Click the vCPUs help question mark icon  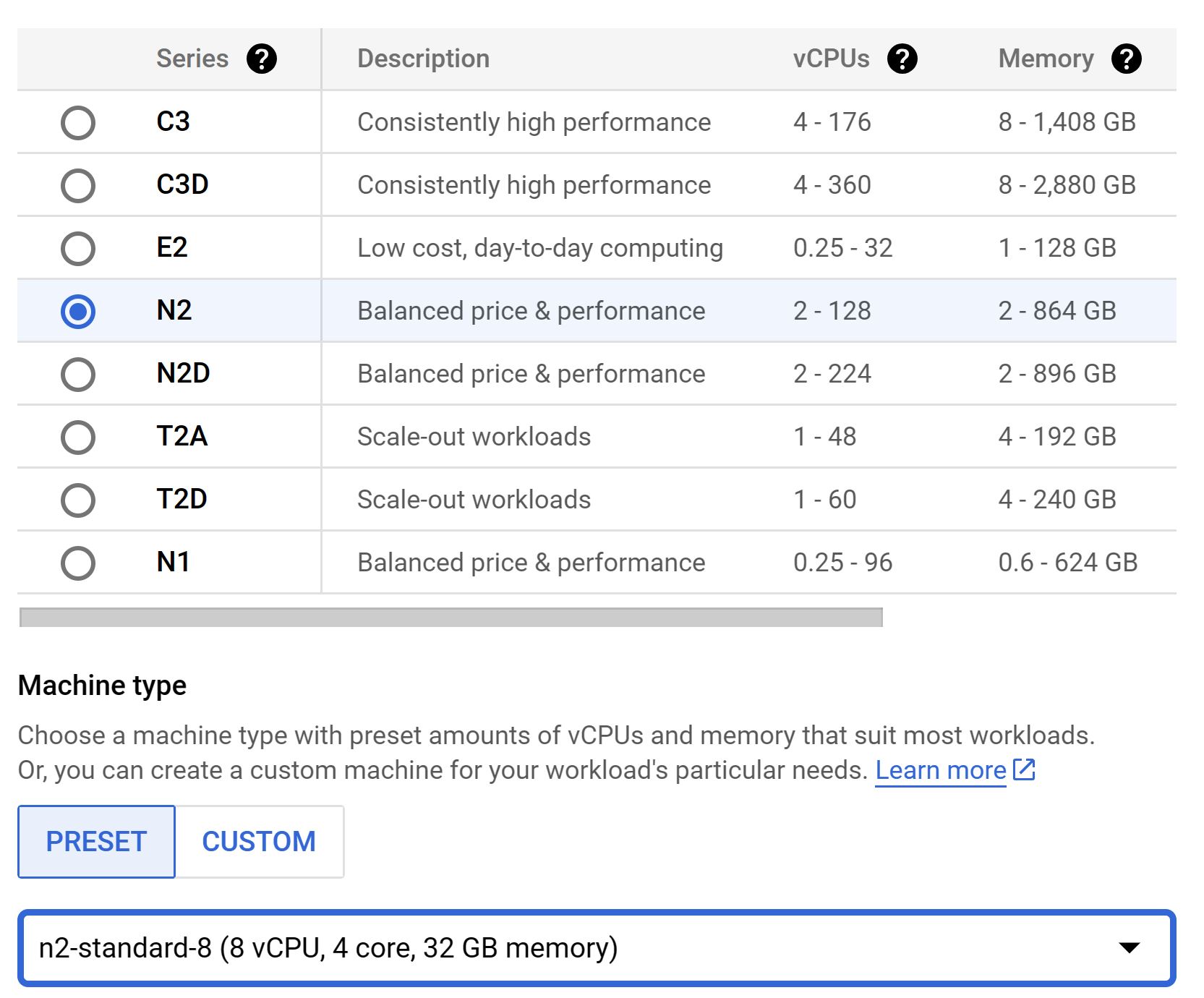click(902, 59)
